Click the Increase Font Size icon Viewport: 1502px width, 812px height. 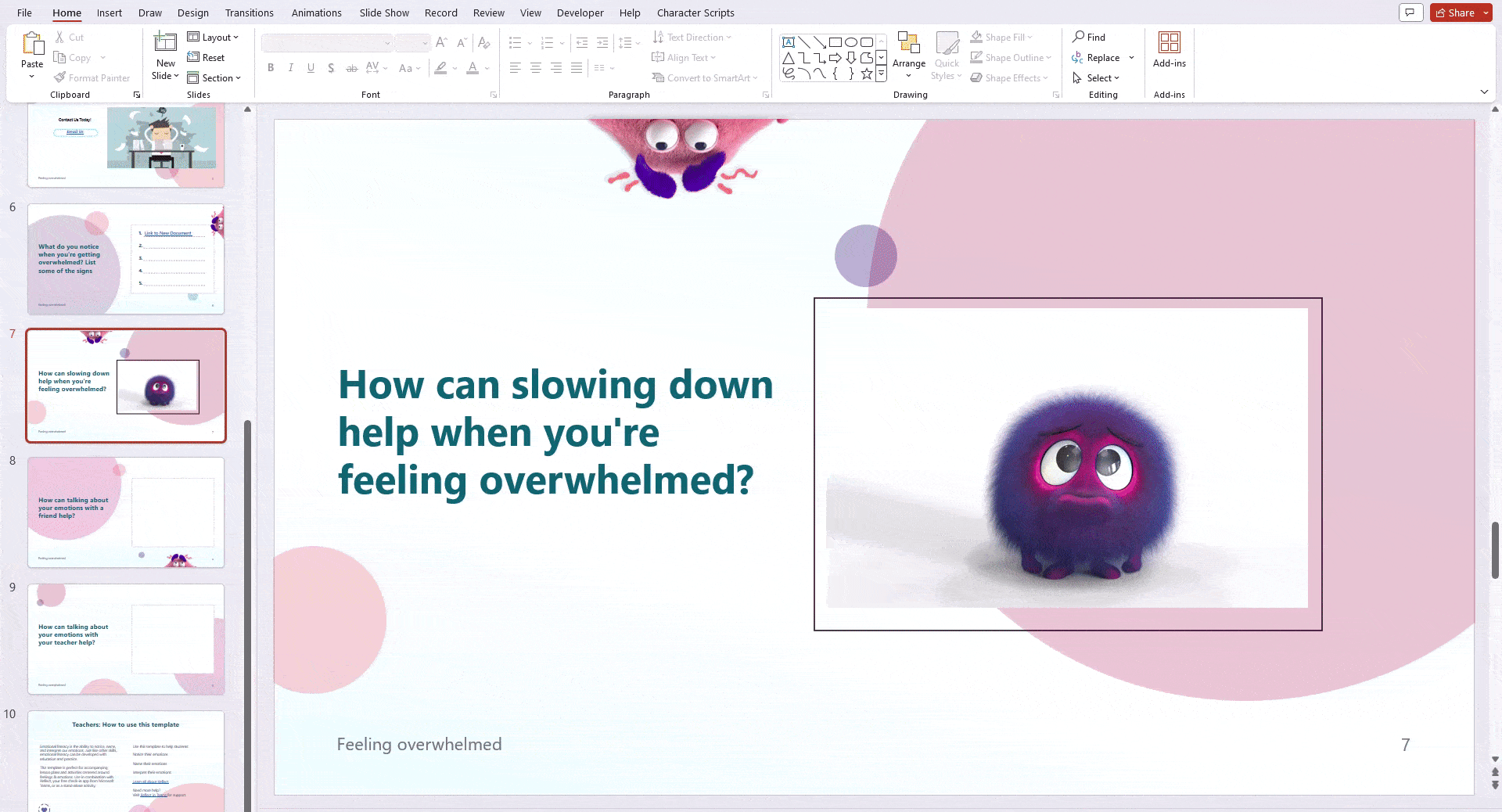pyautogui.click(x=440, y=43)
